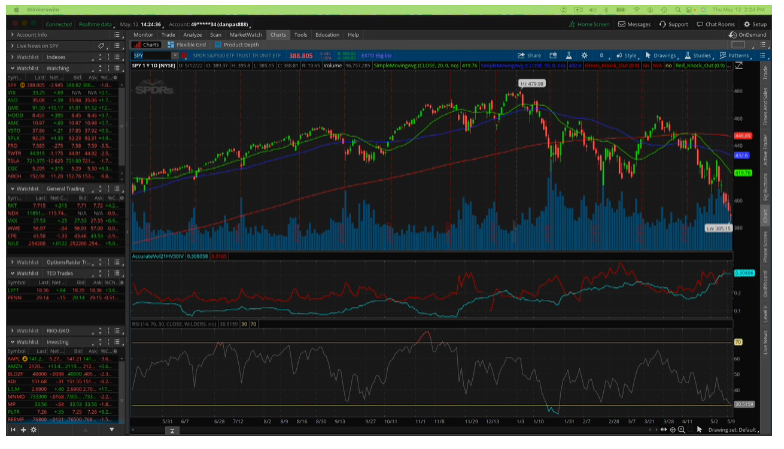
Task: Click the beaker icon next to Share
Action: (568, 56)
